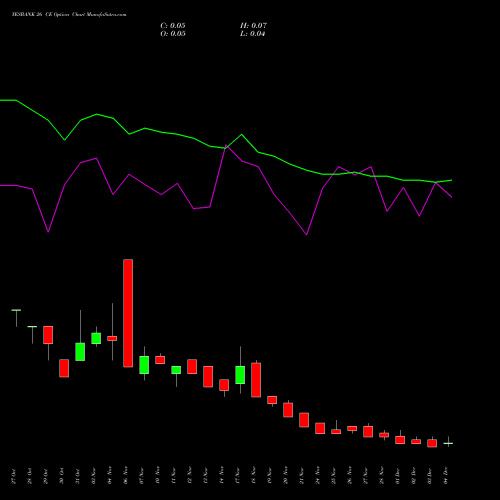Click the purple line's trough above 21 Nov

306,234
